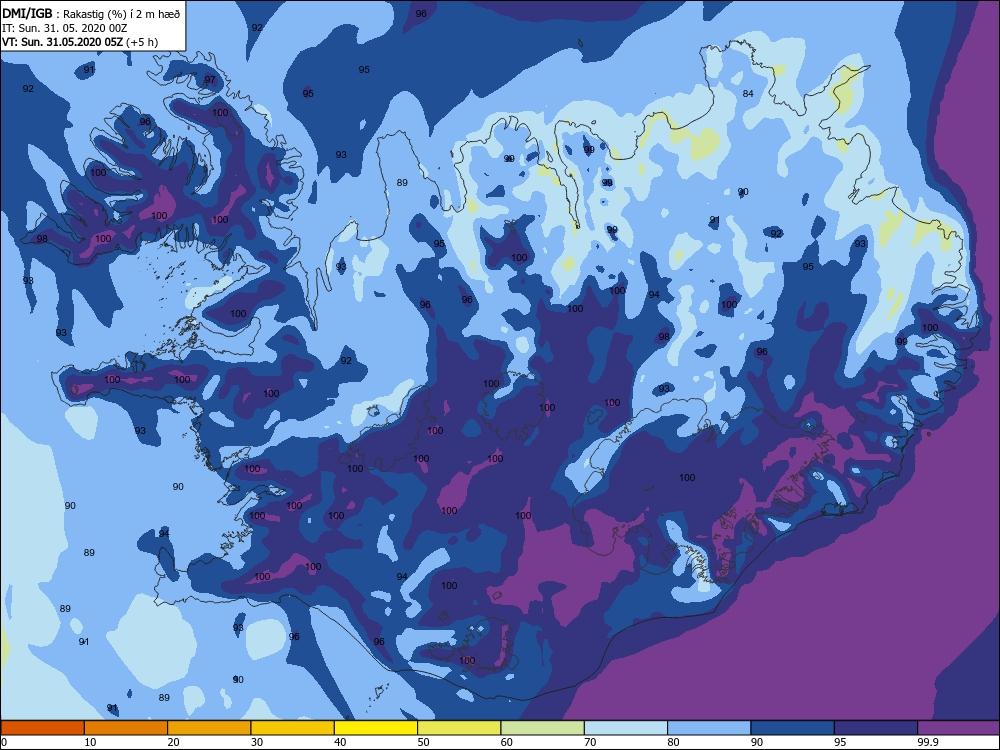The height and width of the screenshot is (750, 1000).
Task: Pick the bright yellow 40–50 legend swatch
Action: pyautogui.click(x=376, y=728)
